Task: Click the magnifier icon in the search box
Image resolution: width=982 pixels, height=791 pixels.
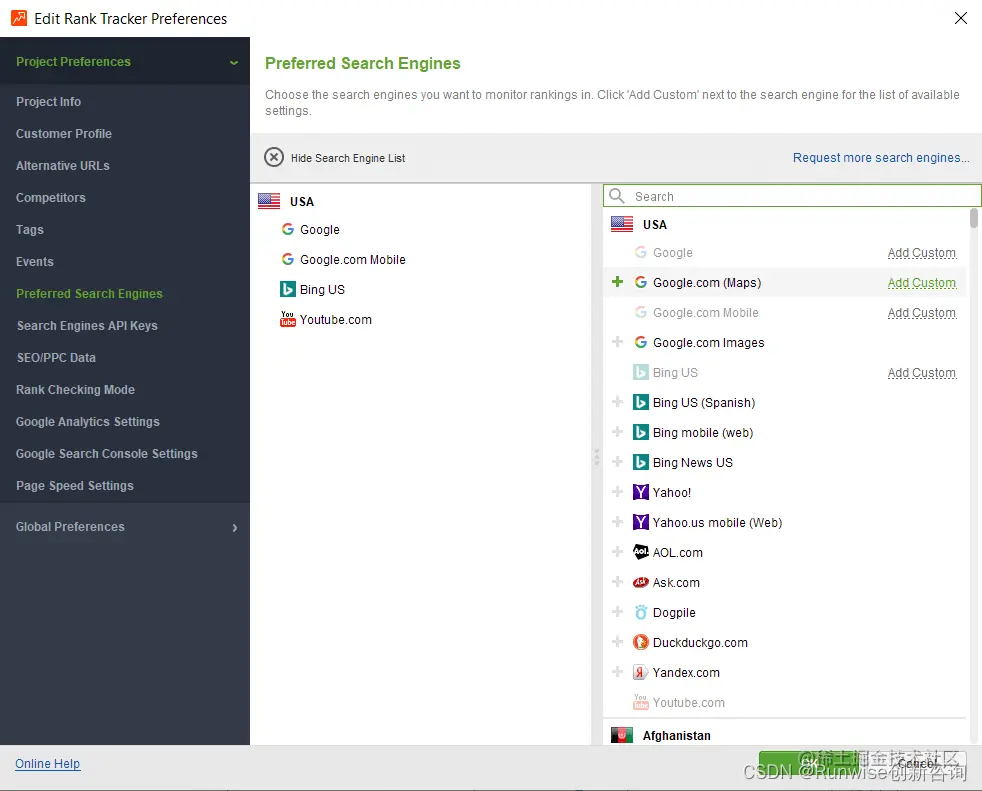Action: tap(617, 196)
